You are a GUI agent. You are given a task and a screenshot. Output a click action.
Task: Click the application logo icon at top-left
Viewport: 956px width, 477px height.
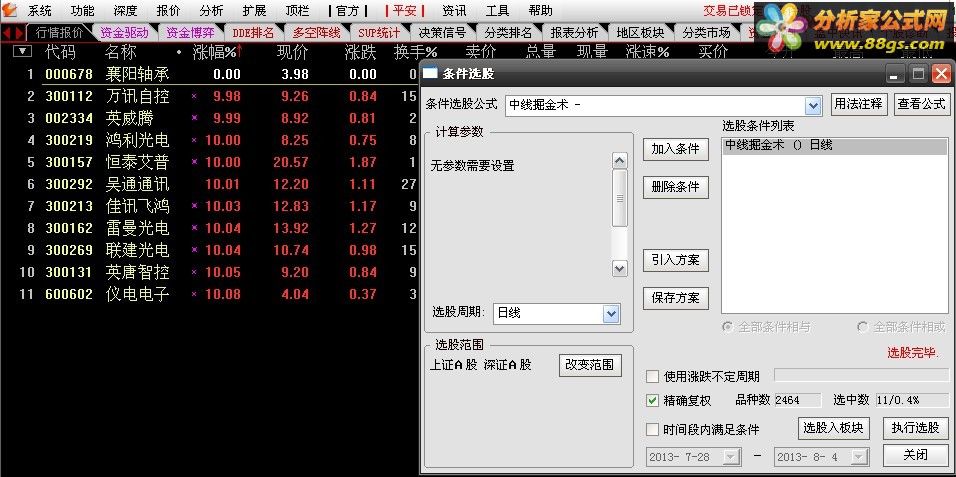(x=9, y=10)
